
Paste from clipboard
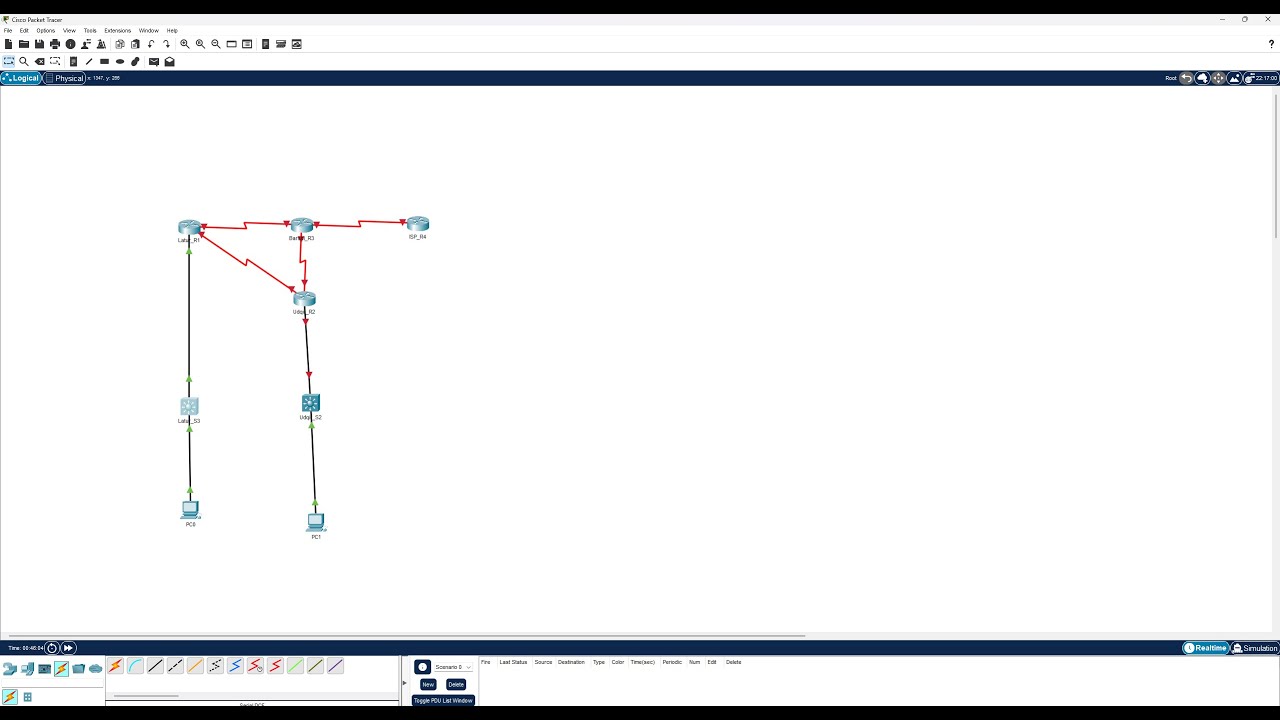tap(135, 44)
